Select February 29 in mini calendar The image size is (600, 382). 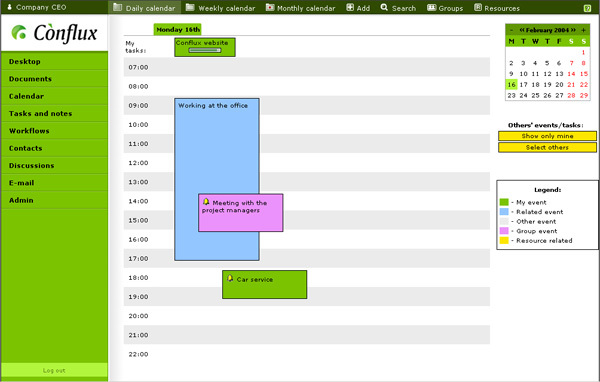coord(584,95)
